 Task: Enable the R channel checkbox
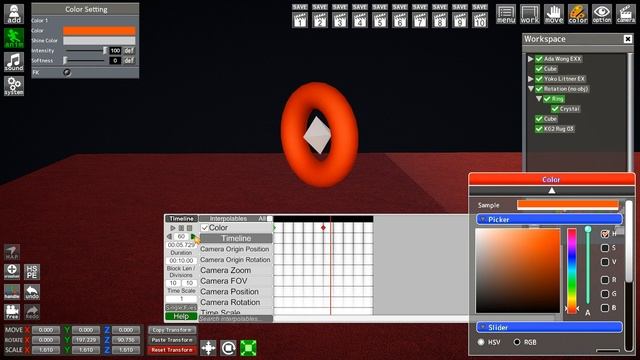point(605,280)
